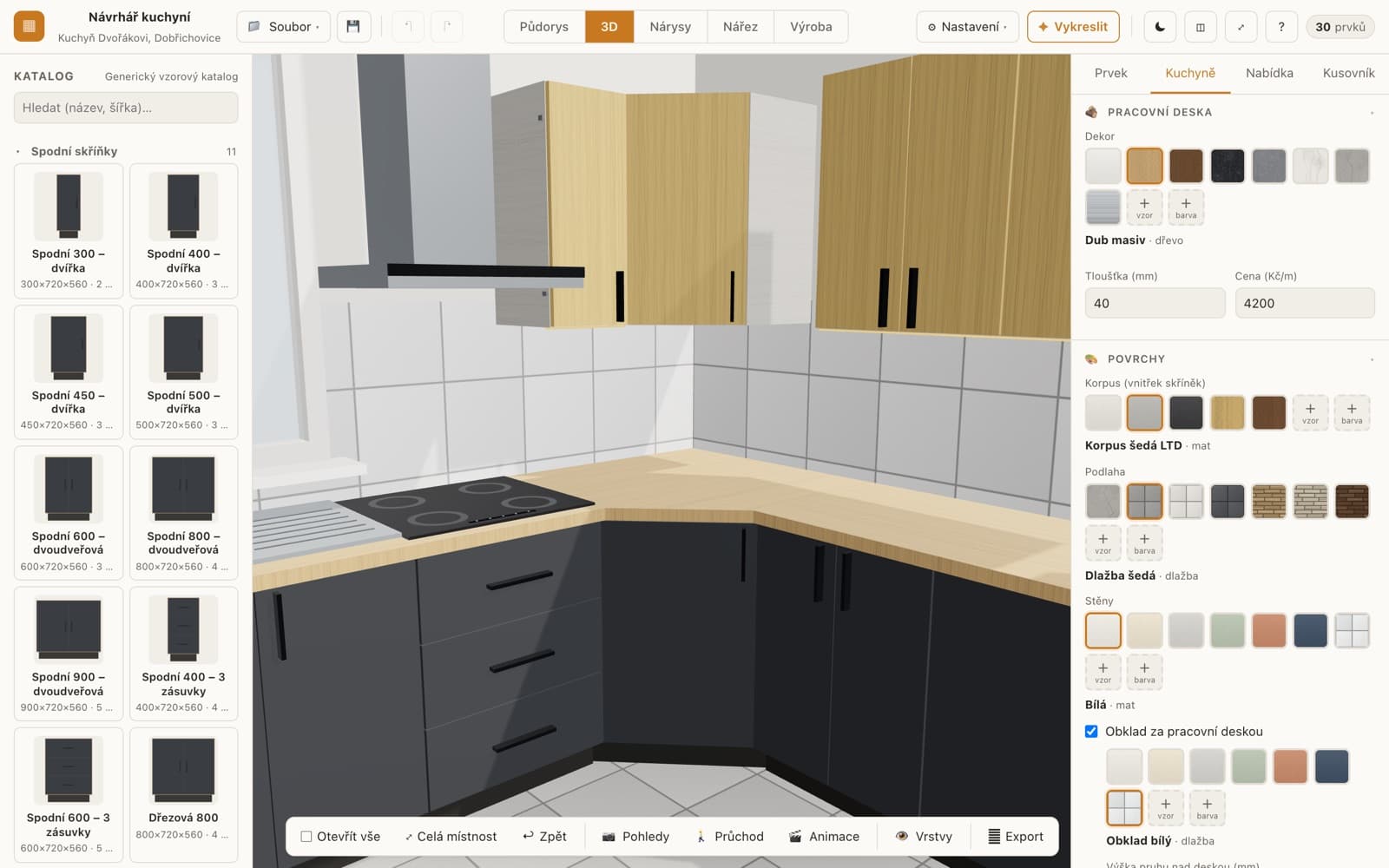Open the Nabídka panel tab

(1269, 73)
